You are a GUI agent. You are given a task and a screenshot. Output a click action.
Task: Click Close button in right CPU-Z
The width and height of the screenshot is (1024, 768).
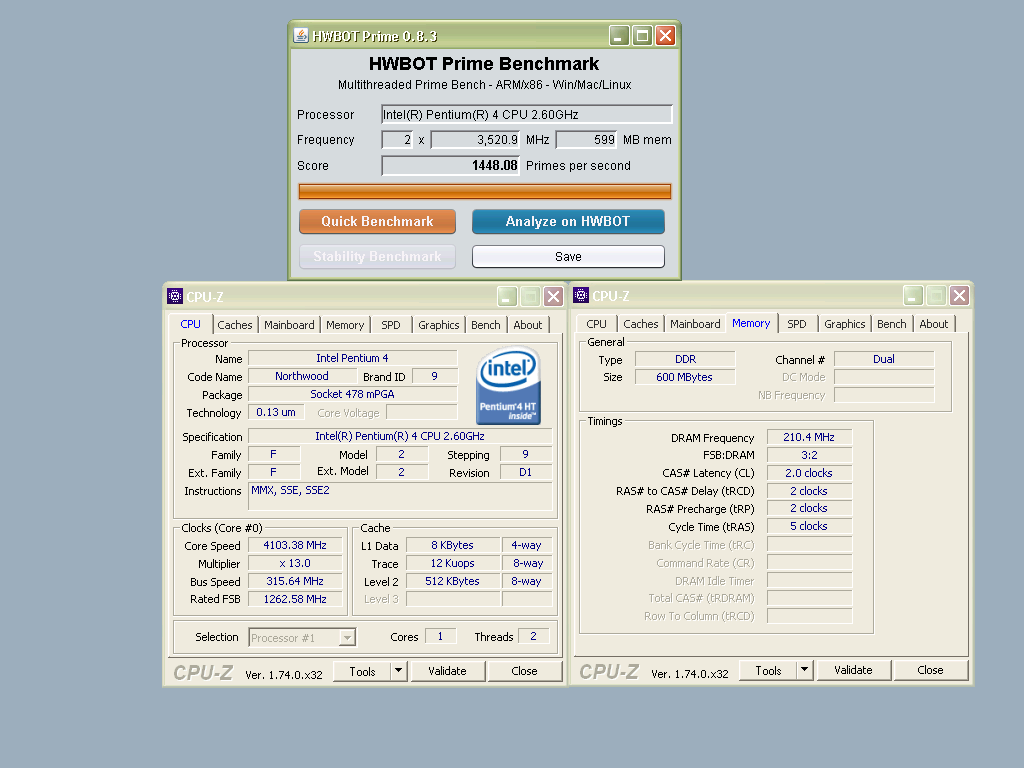pyautogui.click(x=930, y=670)
